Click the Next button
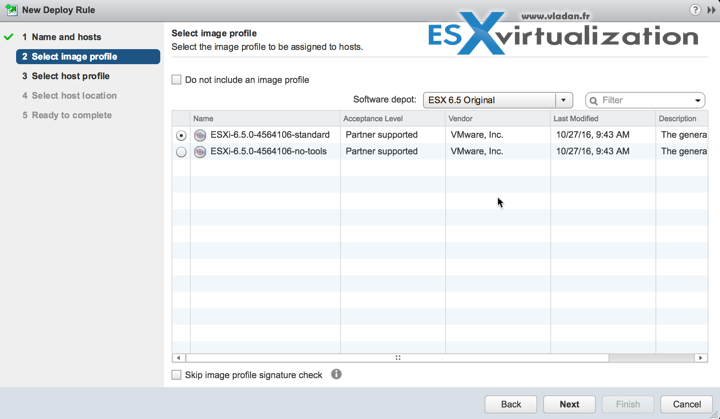The height and width of the screenshot is (419, 720). [569, 404]
